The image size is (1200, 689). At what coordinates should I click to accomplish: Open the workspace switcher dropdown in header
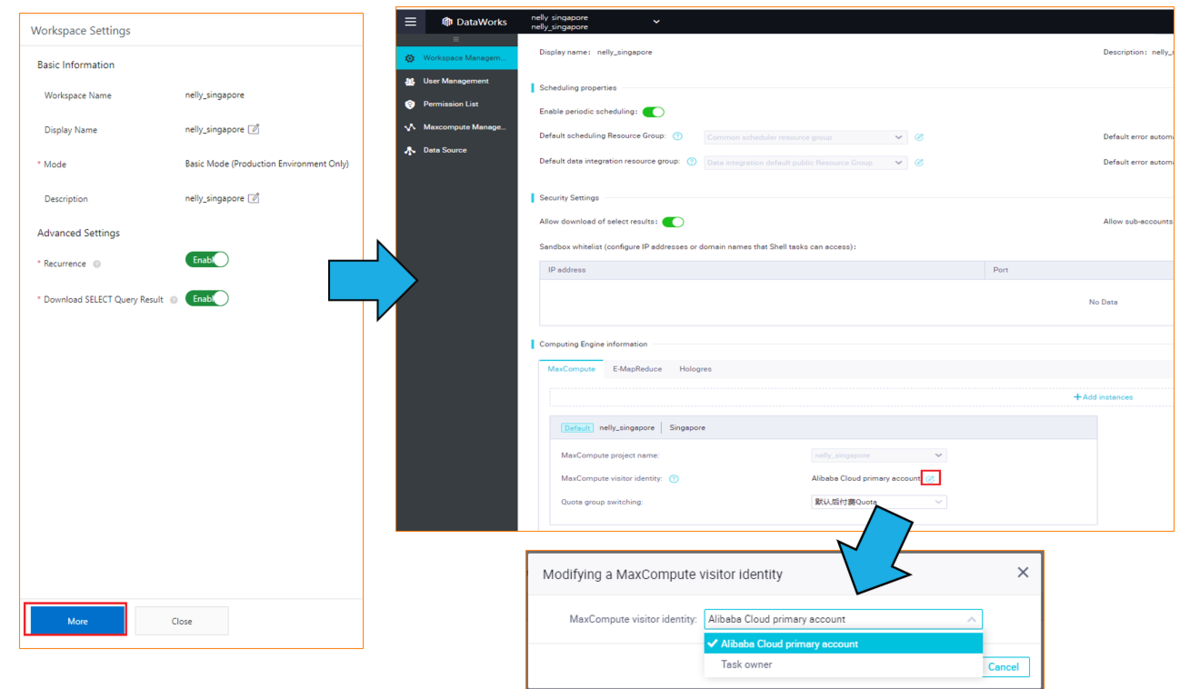click(x=656, y=21)
